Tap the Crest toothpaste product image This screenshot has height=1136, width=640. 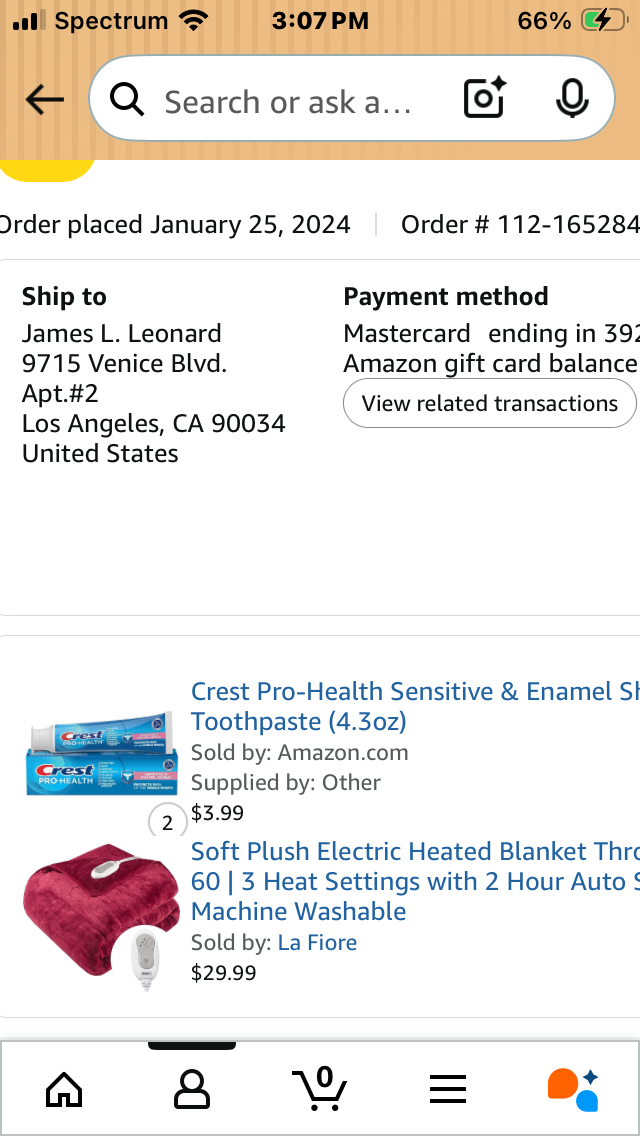(x=101, y=753)
